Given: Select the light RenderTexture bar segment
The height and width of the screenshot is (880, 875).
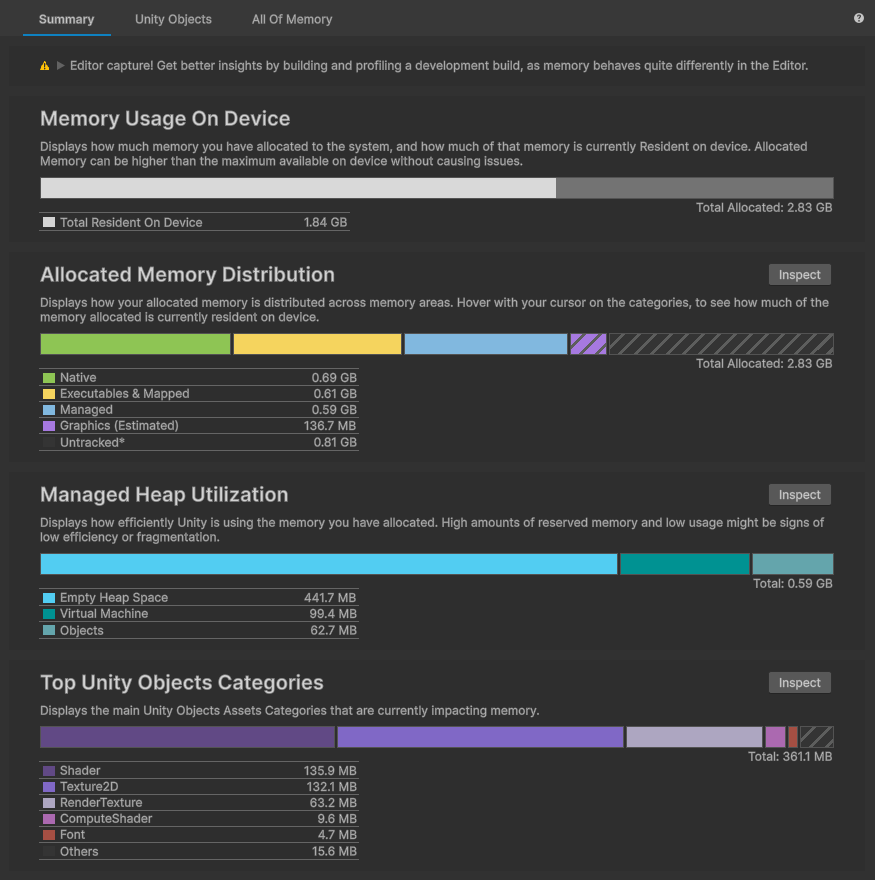Looking at the screenshot, I should tap(694, 737).
